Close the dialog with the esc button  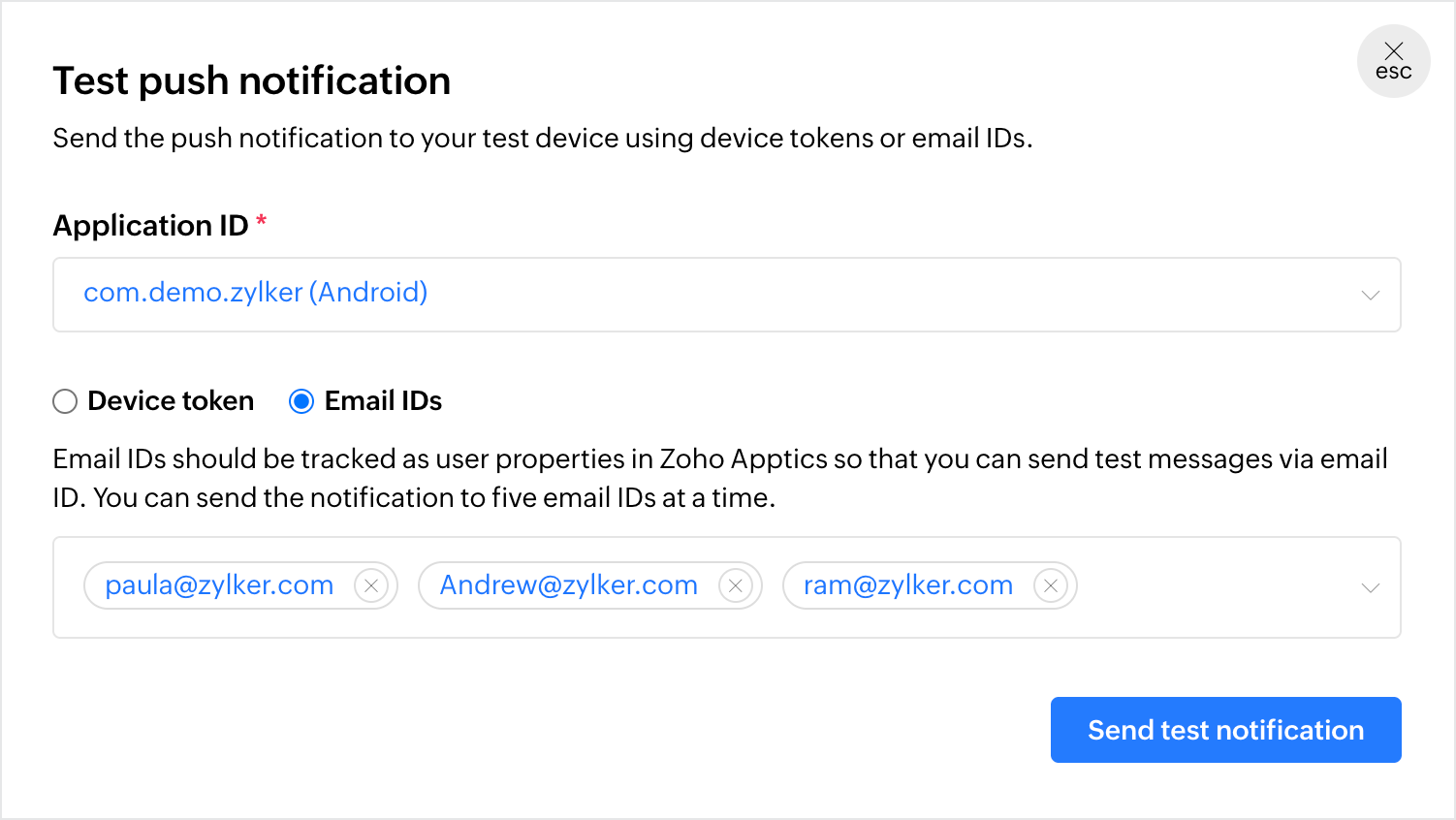point(1393,61)
